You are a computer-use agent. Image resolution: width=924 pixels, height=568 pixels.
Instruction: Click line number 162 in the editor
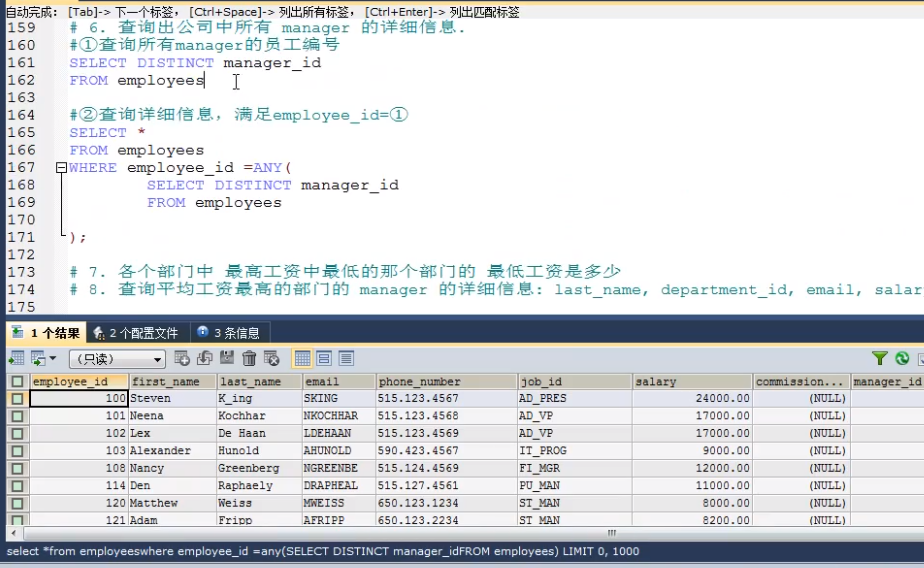coord(21,81)
